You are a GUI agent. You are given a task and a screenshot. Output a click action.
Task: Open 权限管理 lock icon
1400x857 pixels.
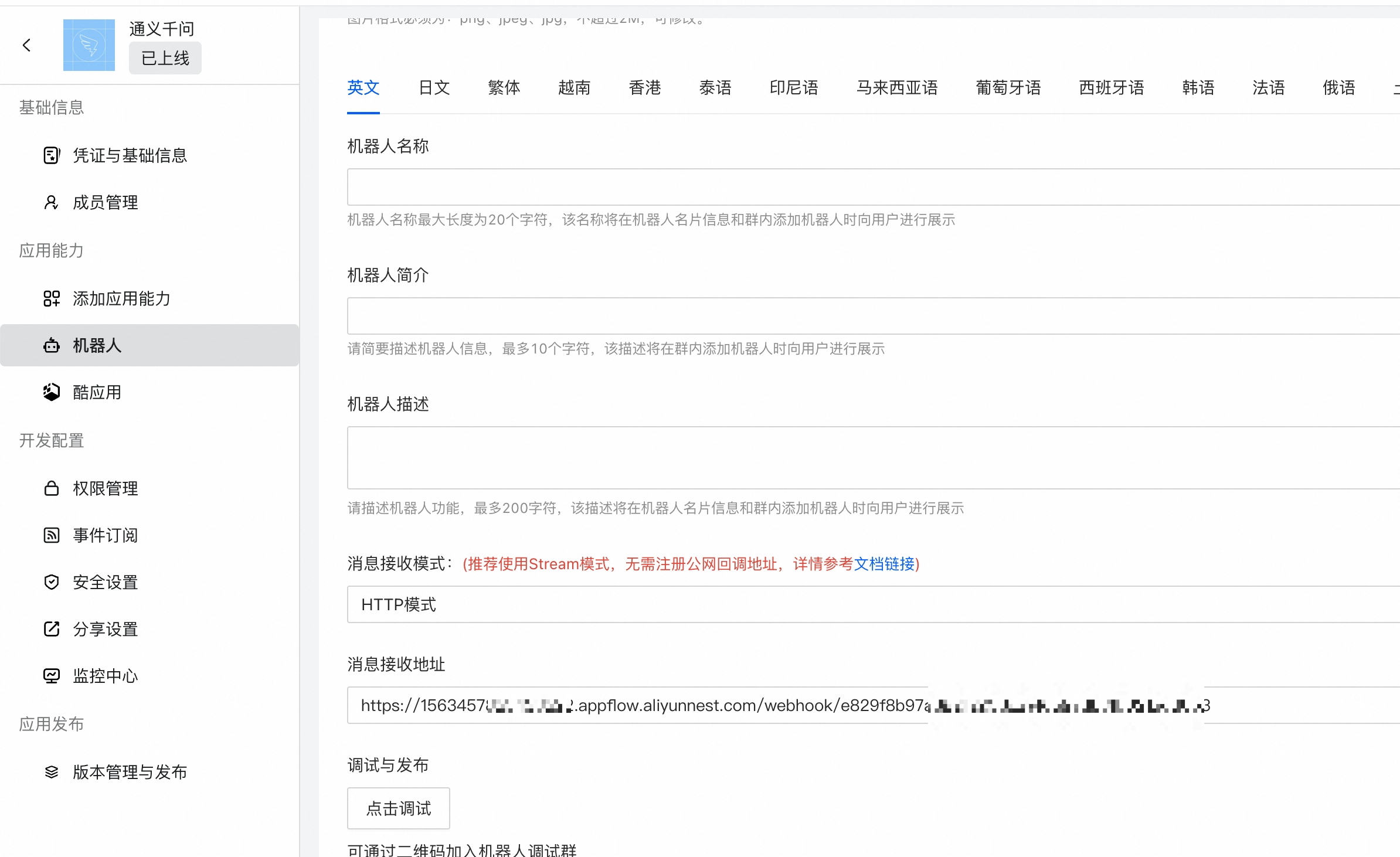[52, 488]
